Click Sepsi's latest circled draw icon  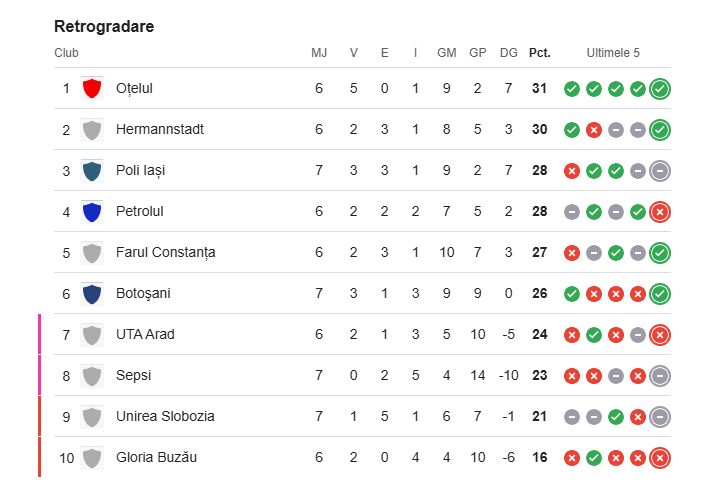pos(659,376)
